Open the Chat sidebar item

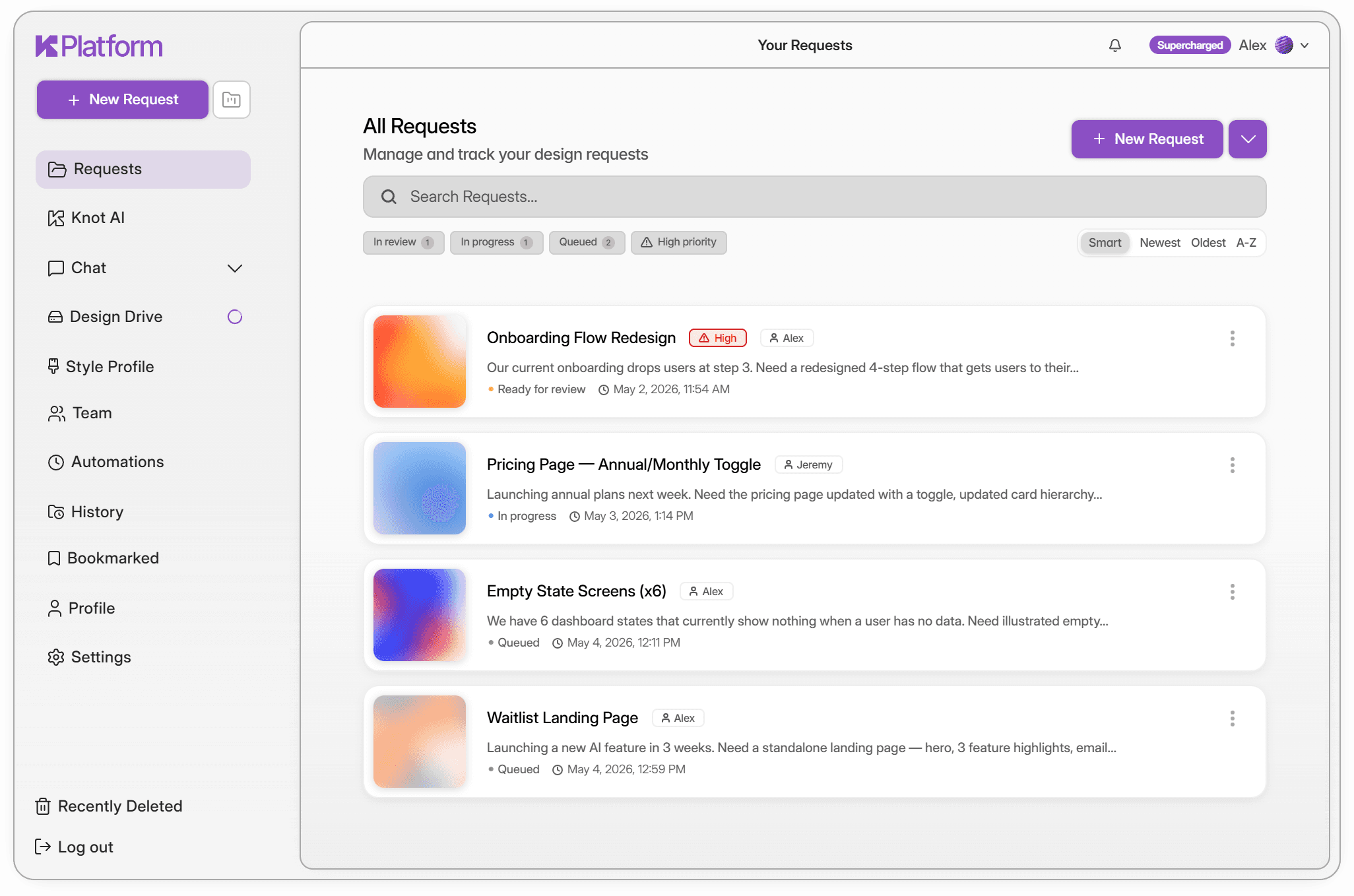coord(143,268)
